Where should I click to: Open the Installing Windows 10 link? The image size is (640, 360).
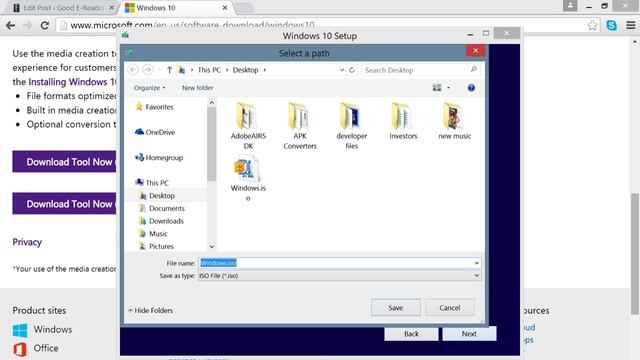(x=72, y=82)
